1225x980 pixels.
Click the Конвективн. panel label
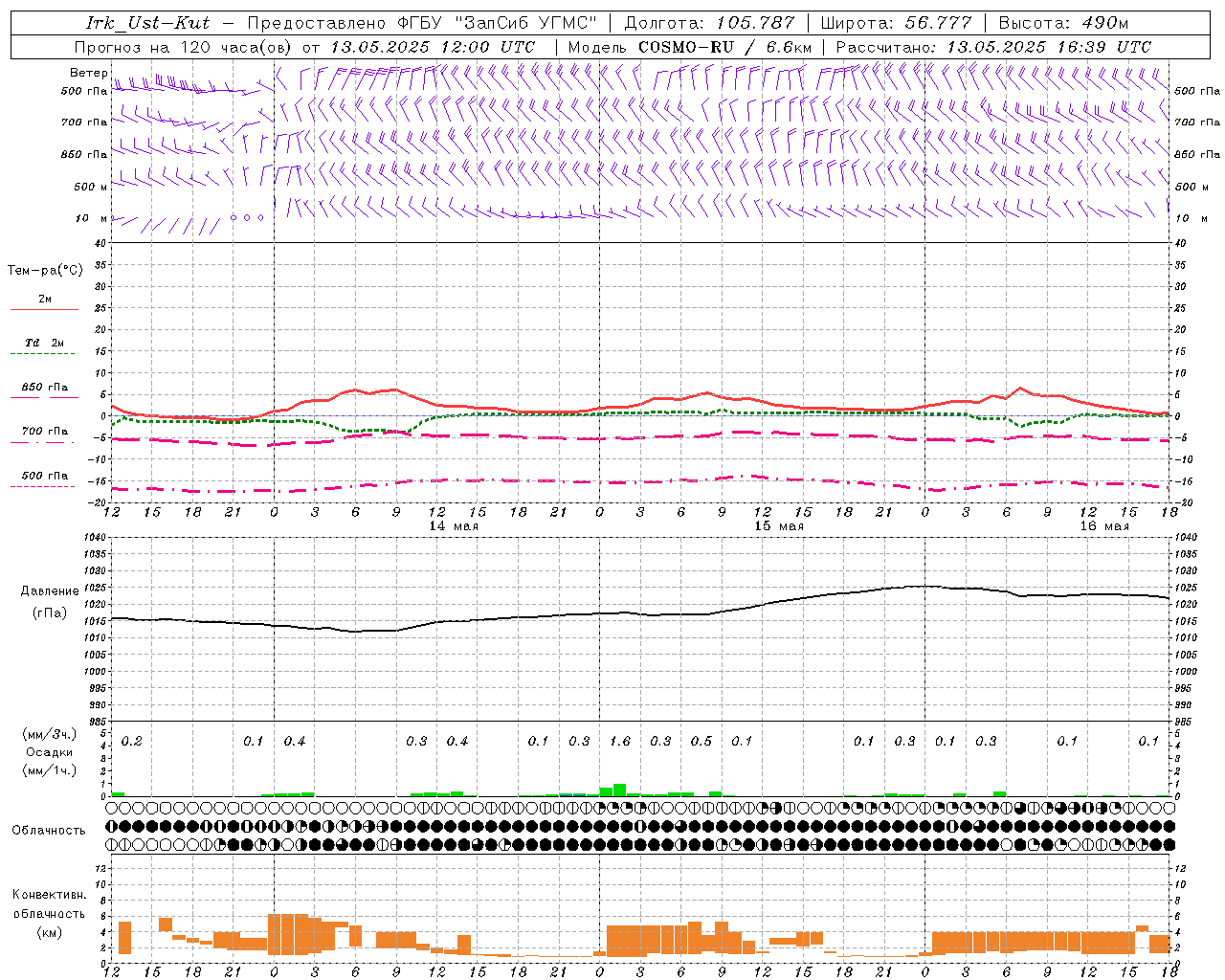point(49,895)
